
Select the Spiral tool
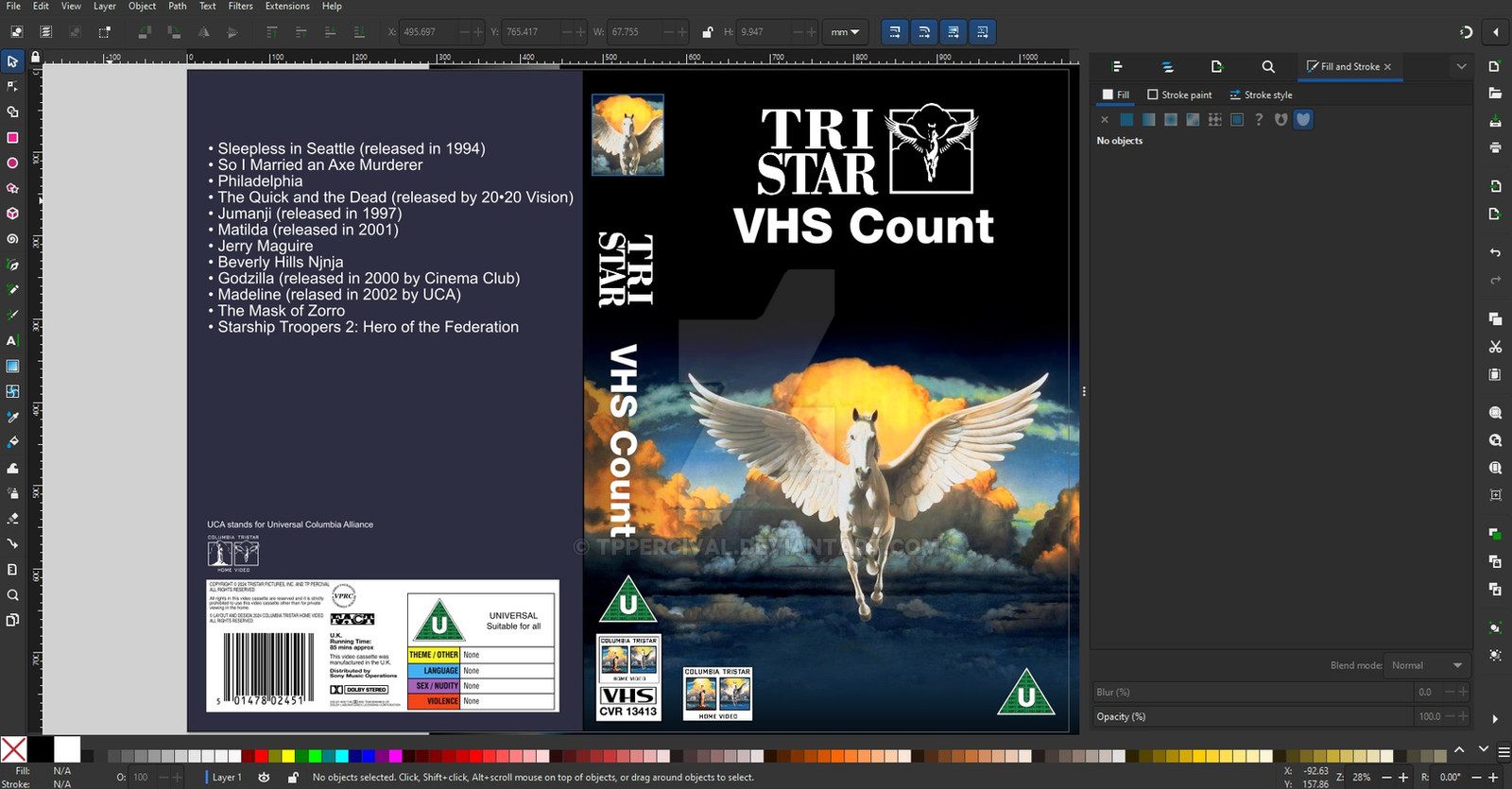click(12, 239)
